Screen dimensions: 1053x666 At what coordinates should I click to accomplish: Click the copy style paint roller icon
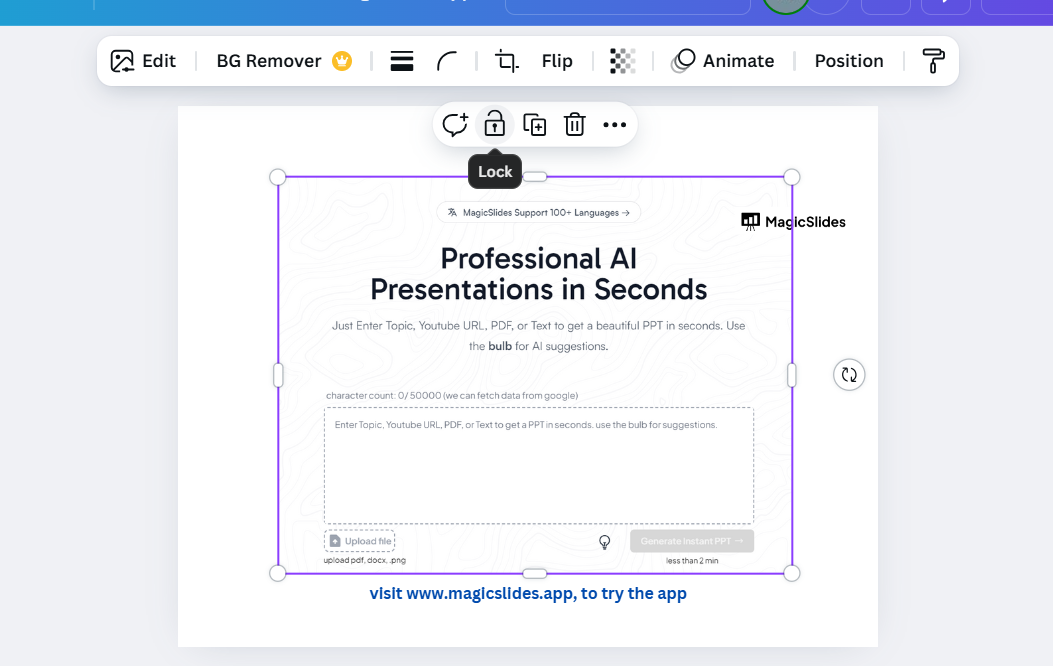[933, 61]
